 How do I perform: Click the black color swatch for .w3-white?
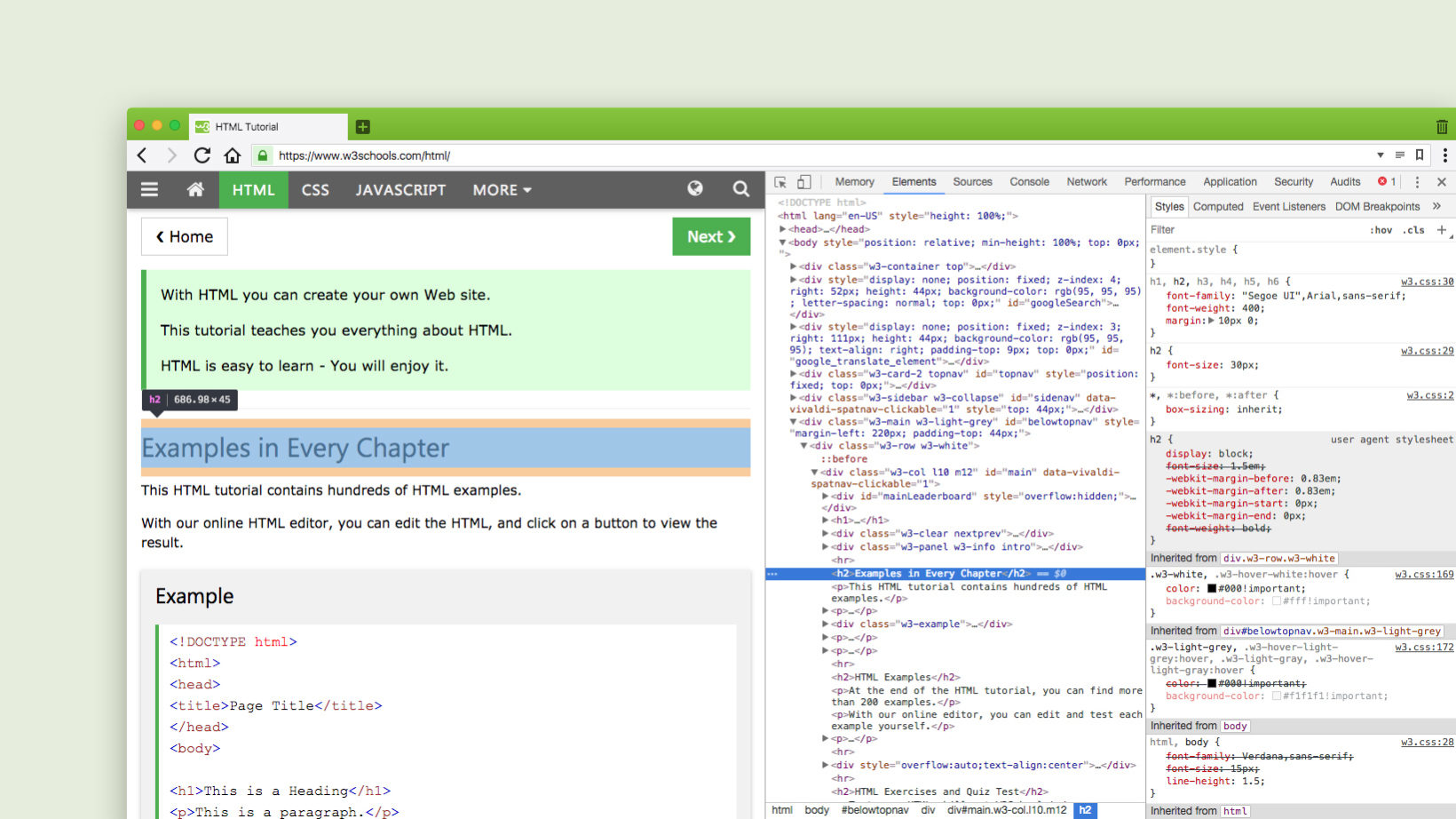1212,589
